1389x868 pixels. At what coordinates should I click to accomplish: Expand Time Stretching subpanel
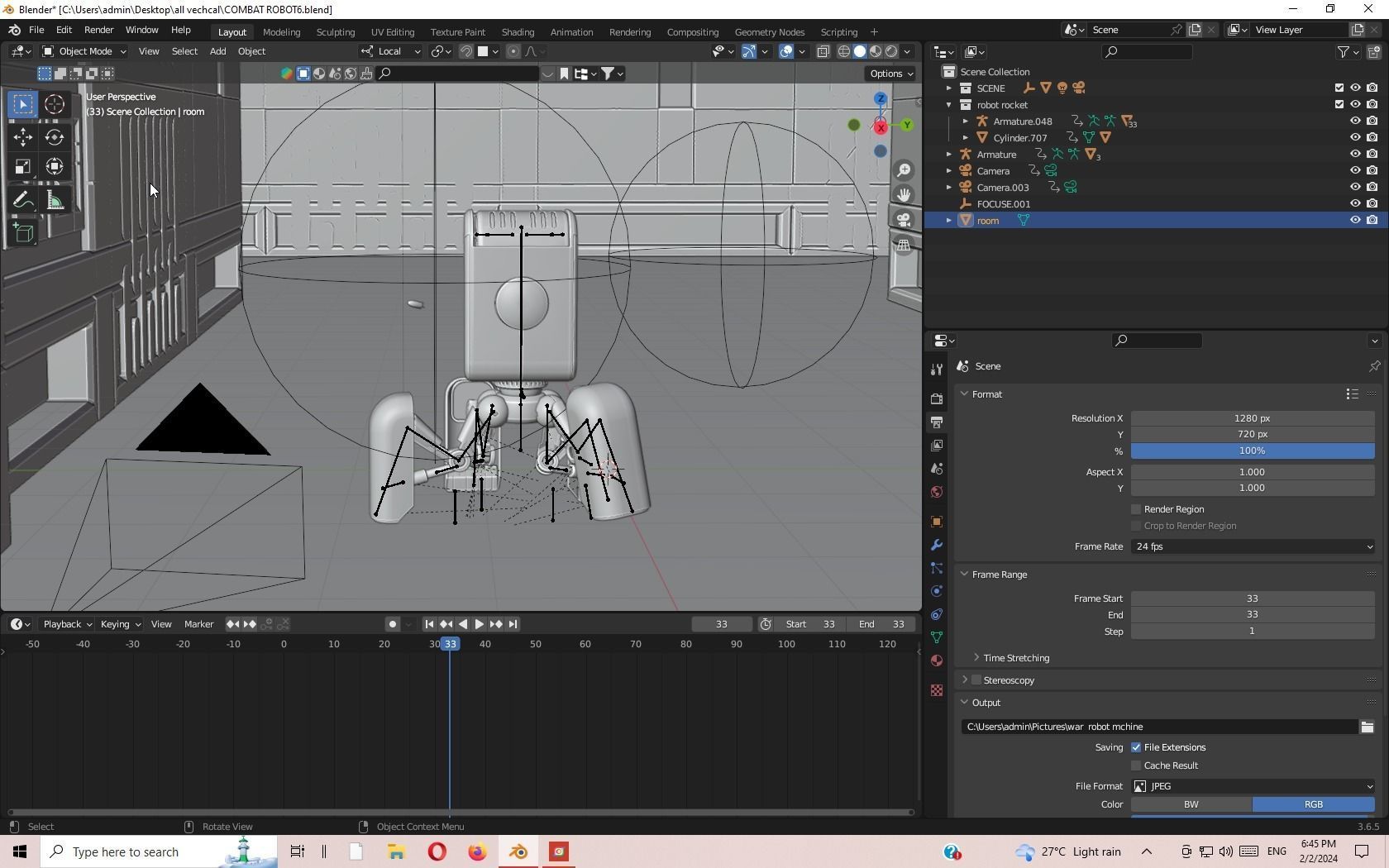[976, 658]
